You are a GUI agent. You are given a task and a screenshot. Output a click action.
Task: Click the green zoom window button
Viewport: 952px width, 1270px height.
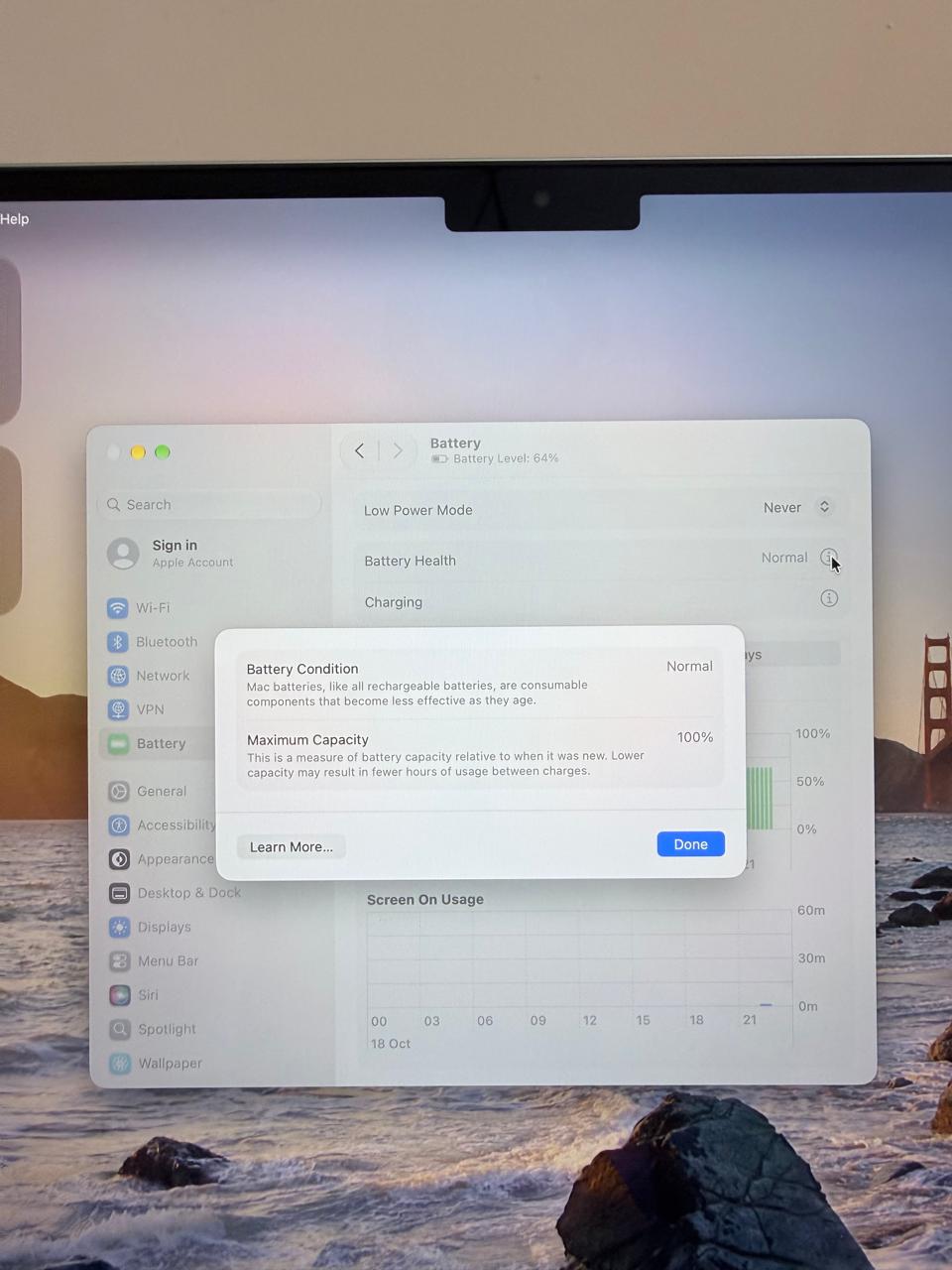(x=163, y=452)
